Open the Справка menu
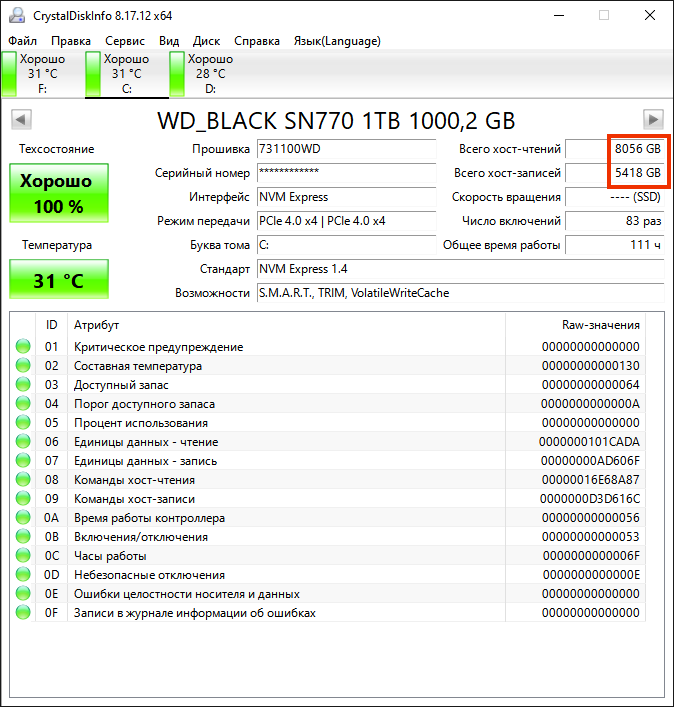The width and height of the screenshot is (674, 707). [x=257, y=41]
